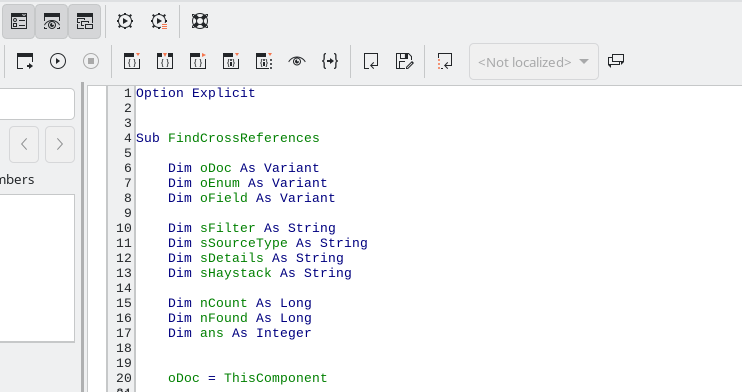Compile the Basic module
This screenshot has height=392, width=742.
click(25, 62)
